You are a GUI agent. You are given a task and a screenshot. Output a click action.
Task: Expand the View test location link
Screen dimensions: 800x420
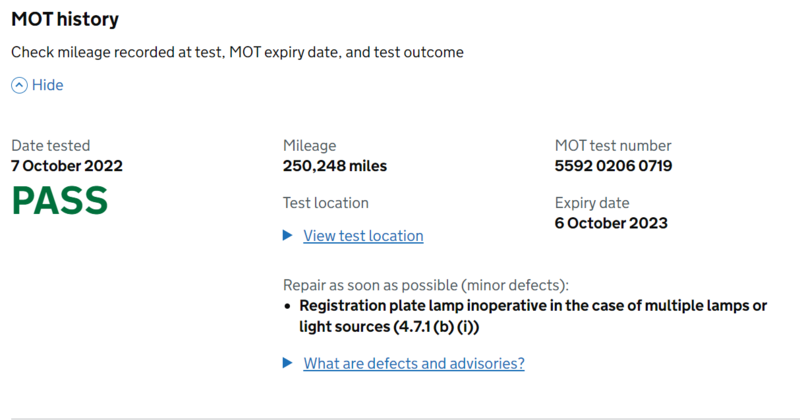(363, 236)
